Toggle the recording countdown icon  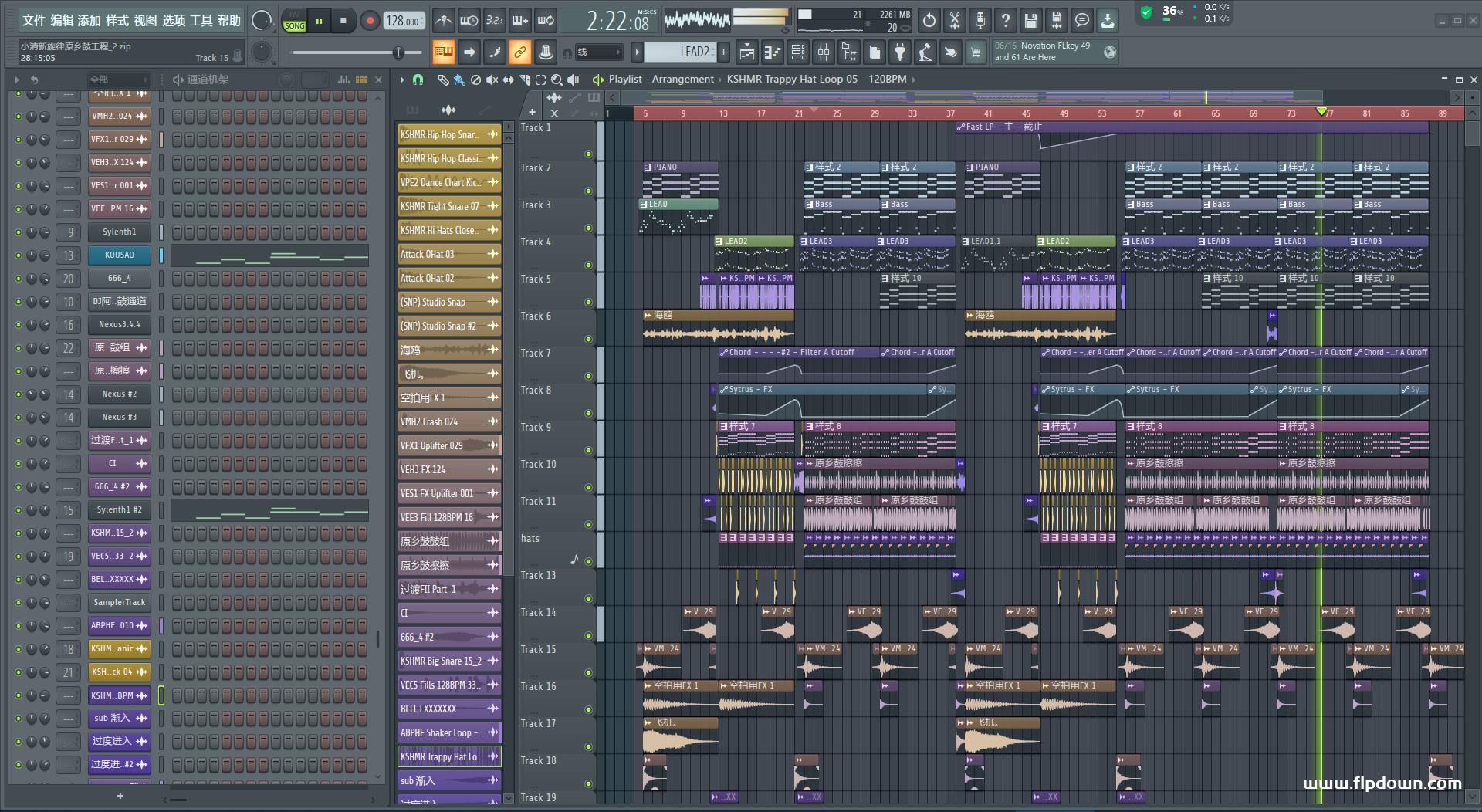tap(495, 21)
